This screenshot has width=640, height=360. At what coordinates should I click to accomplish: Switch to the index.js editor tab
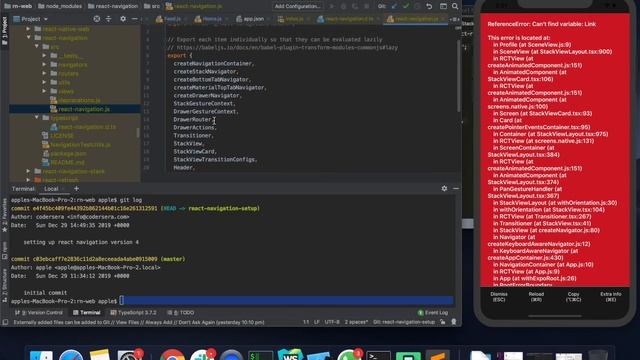tap(291, 19)
